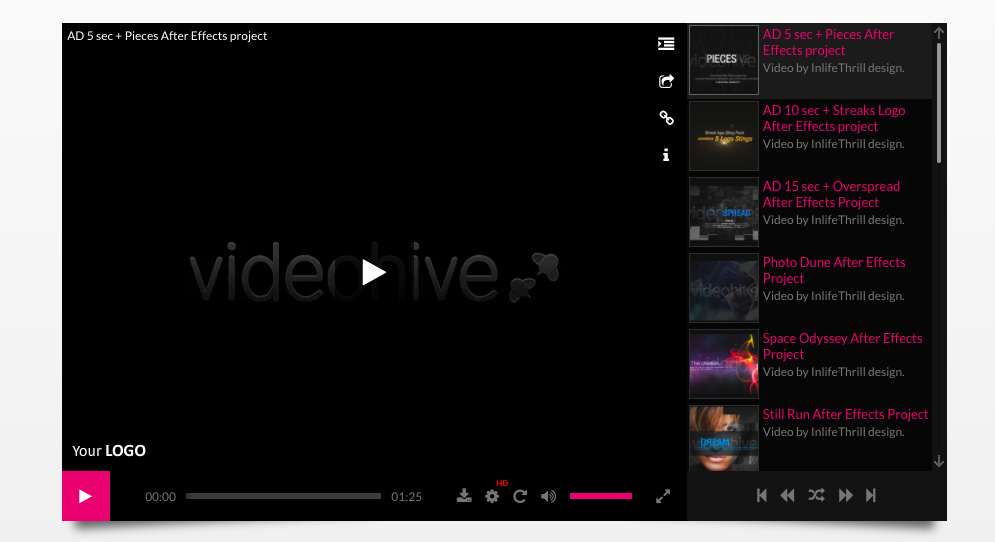Viewport: 995px width, 542px height.
Task: Open 'AD 15 sec + Overspread' playlist link
Action: pos(831,194)
